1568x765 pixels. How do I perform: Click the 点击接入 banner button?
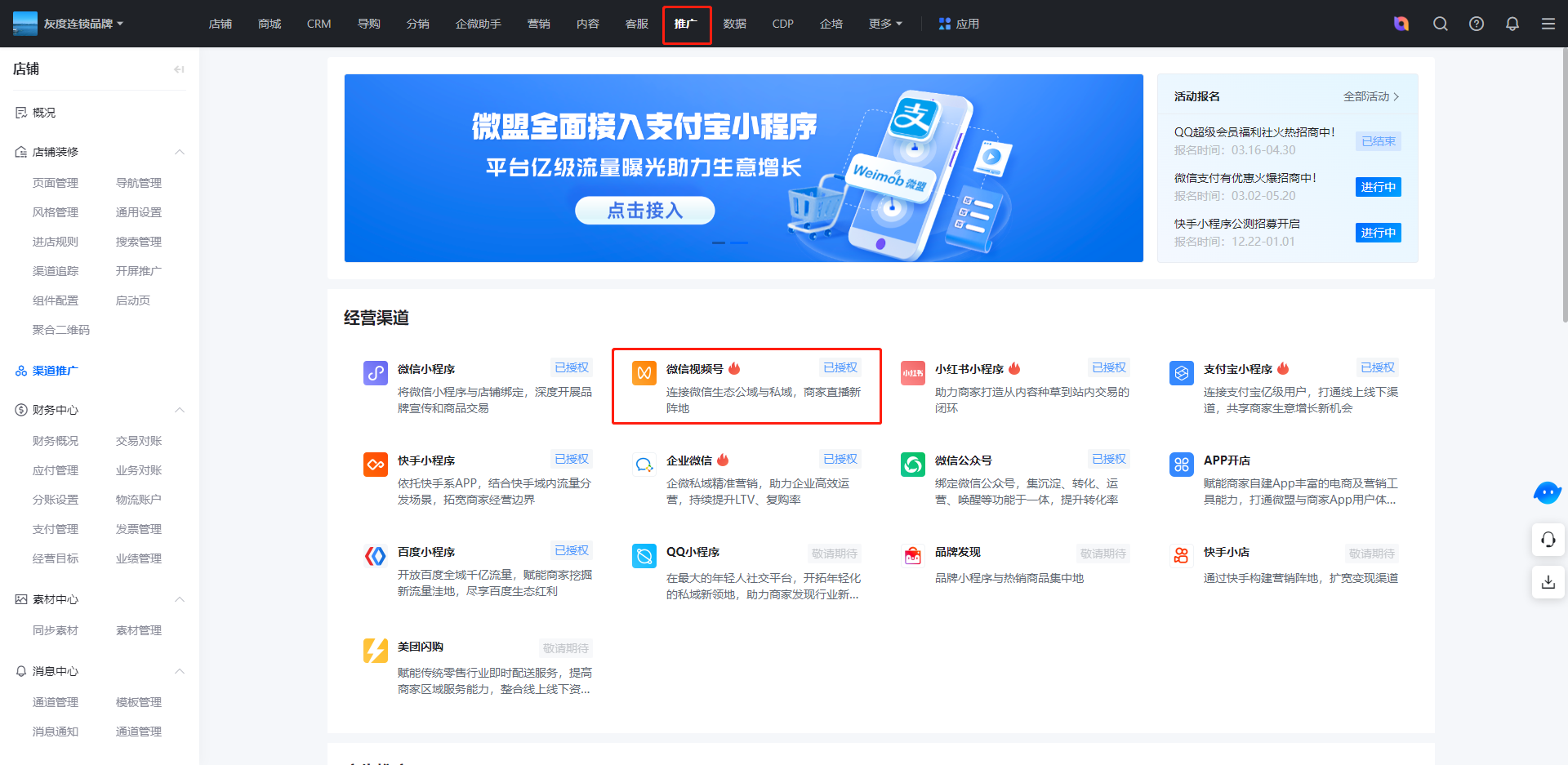(x=645, y=211)
